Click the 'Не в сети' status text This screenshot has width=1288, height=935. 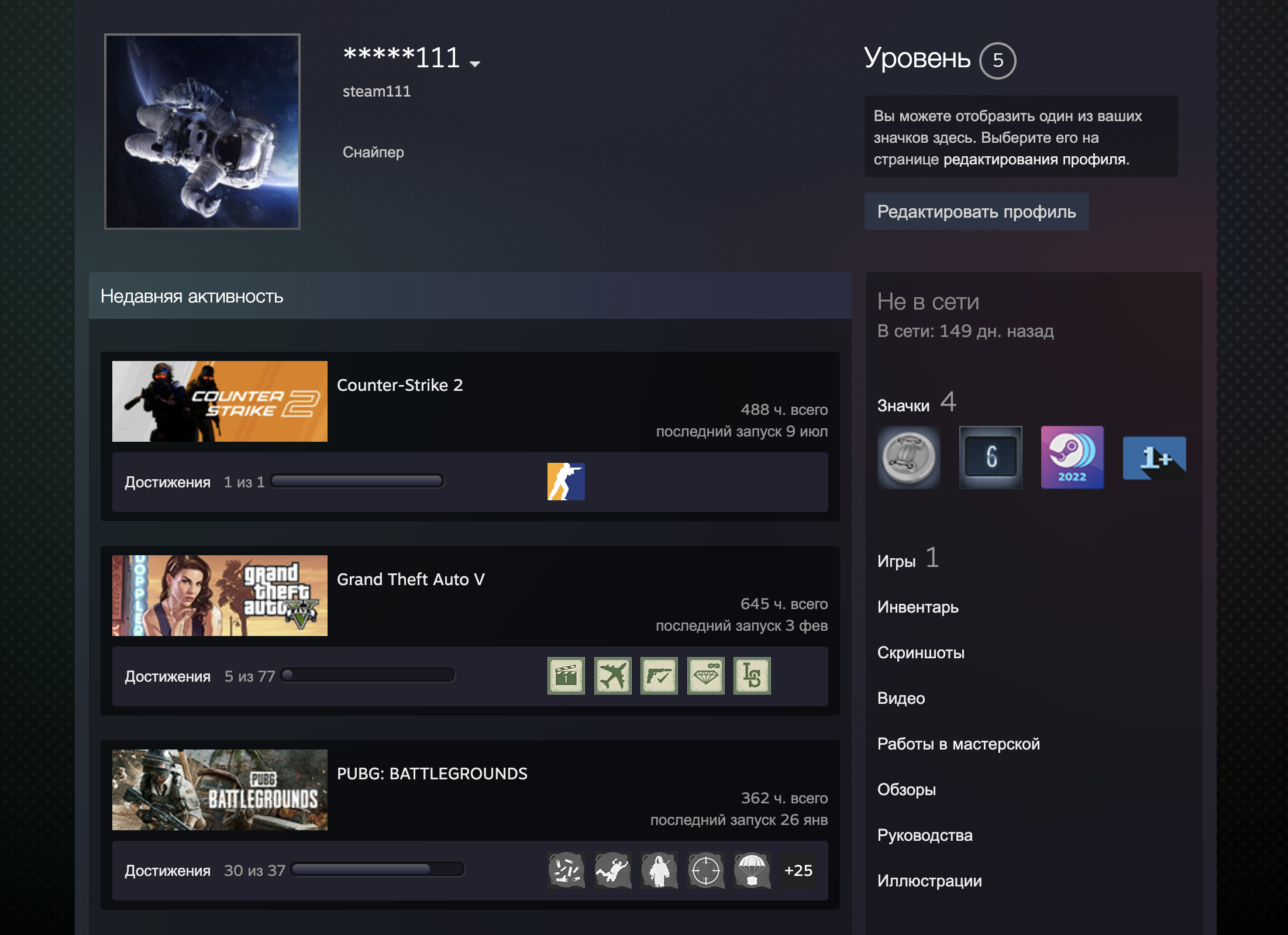click(928, 302)
